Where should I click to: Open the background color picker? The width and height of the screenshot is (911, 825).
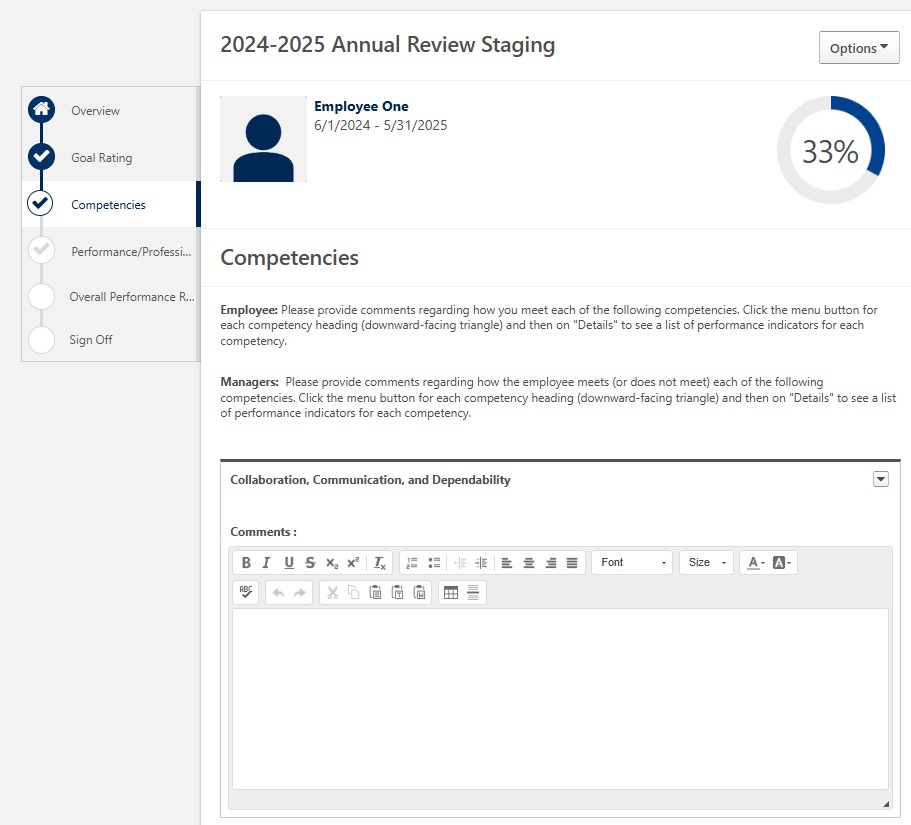pyautogui.click(x=781, y=562)
